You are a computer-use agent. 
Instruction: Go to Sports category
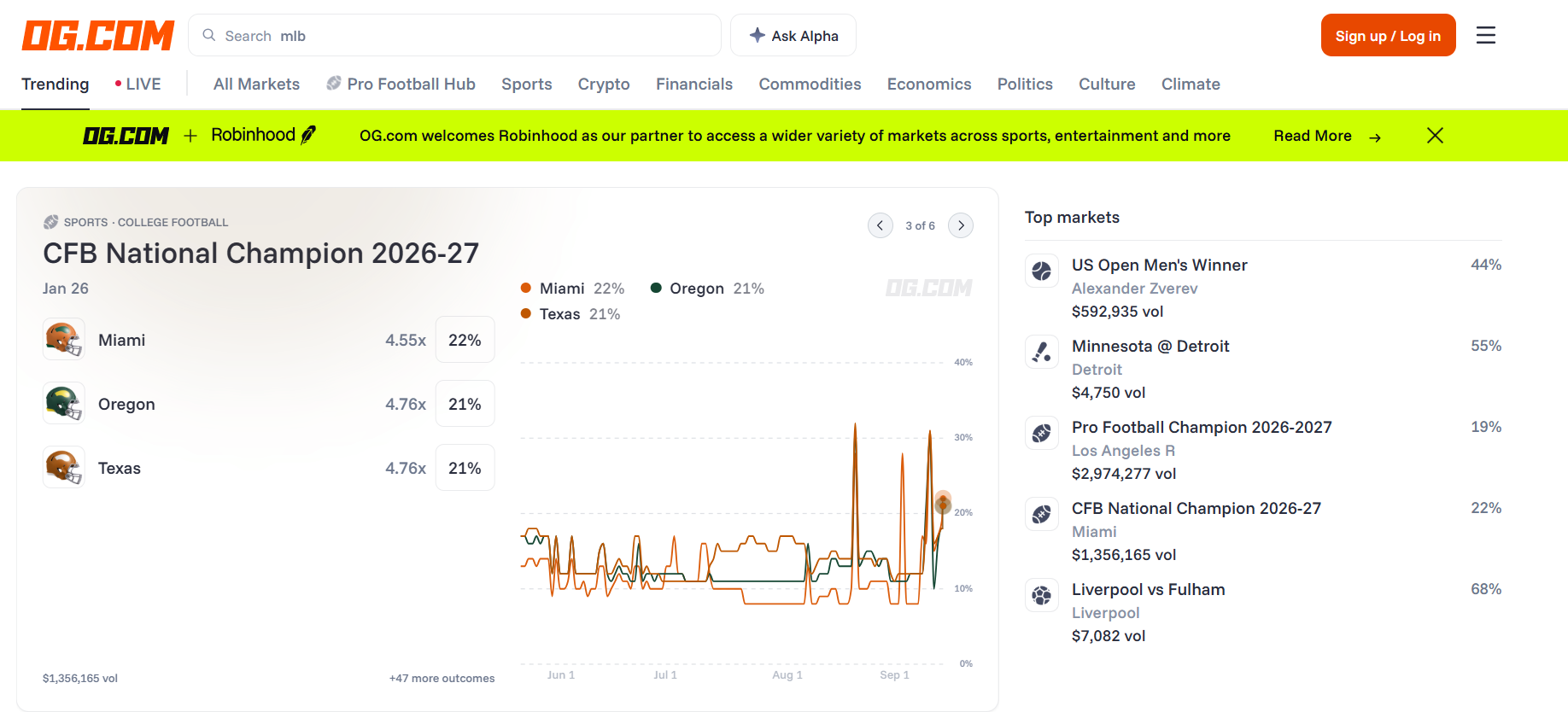[x=527, y=84]
